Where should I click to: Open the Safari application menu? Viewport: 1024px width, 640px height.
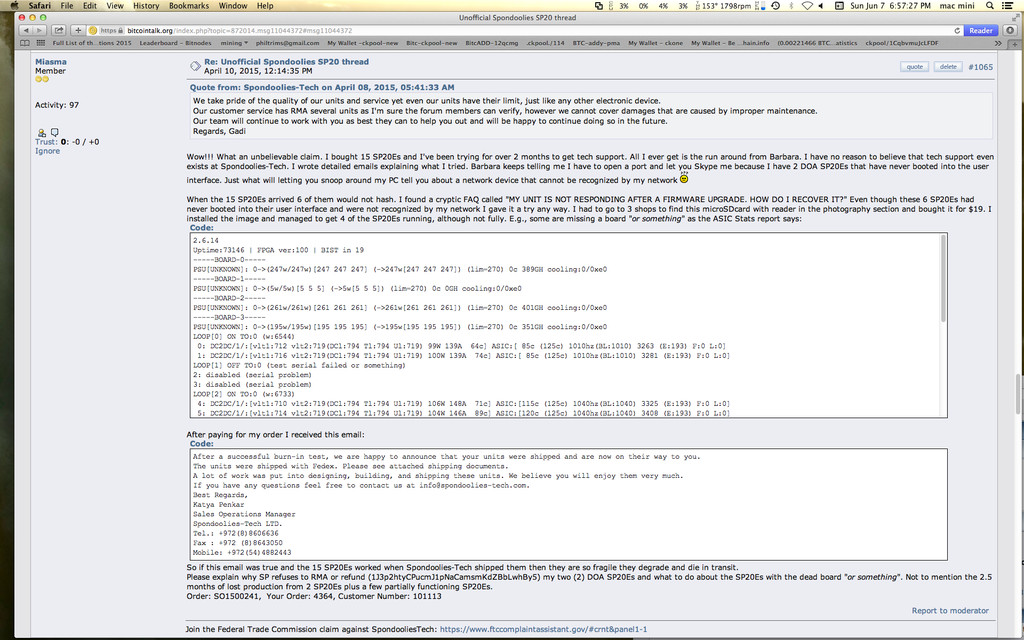tap(39, 6)
